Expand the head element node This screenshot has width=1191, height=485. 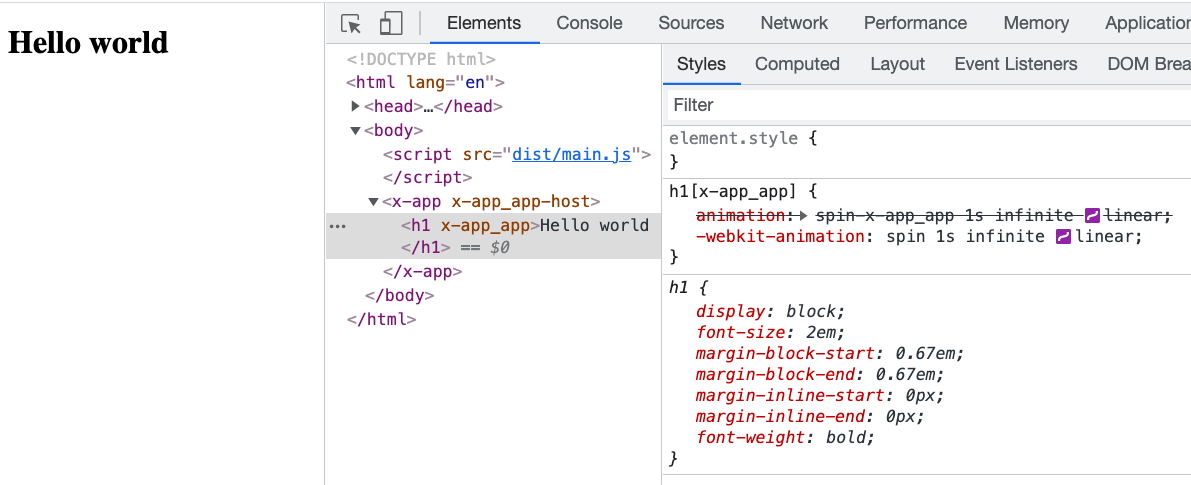(355, 106)
